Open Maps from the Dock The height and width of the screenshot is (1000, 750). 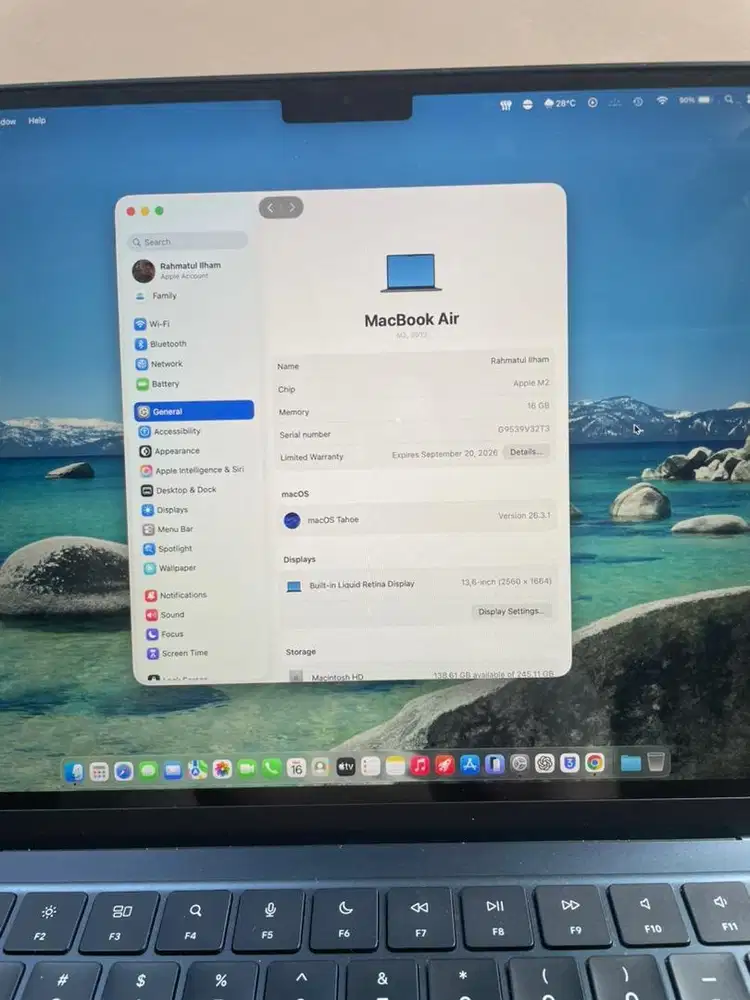197,770
